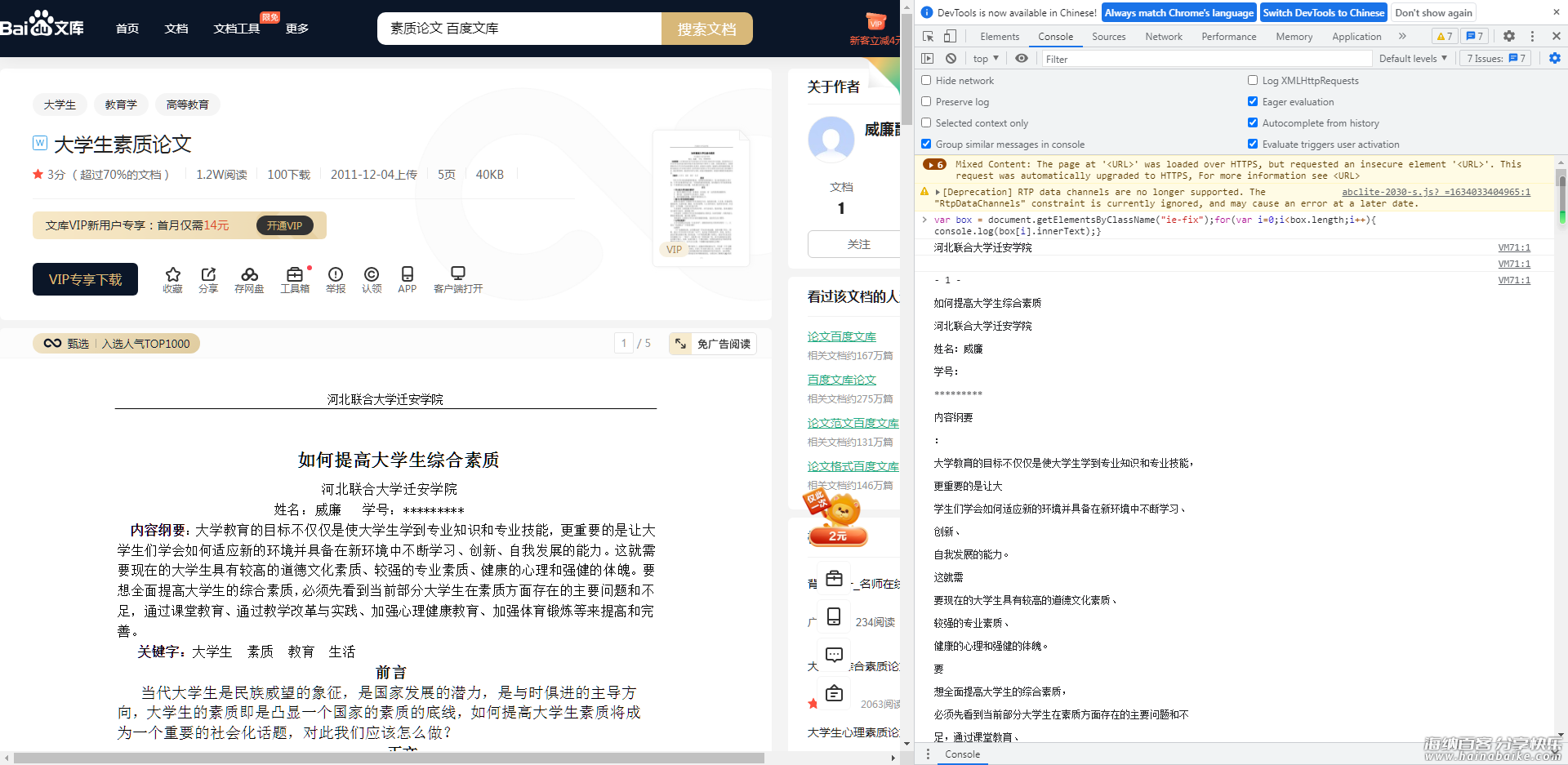
Task: Switch to the Performance tab
Action: 1229,37
